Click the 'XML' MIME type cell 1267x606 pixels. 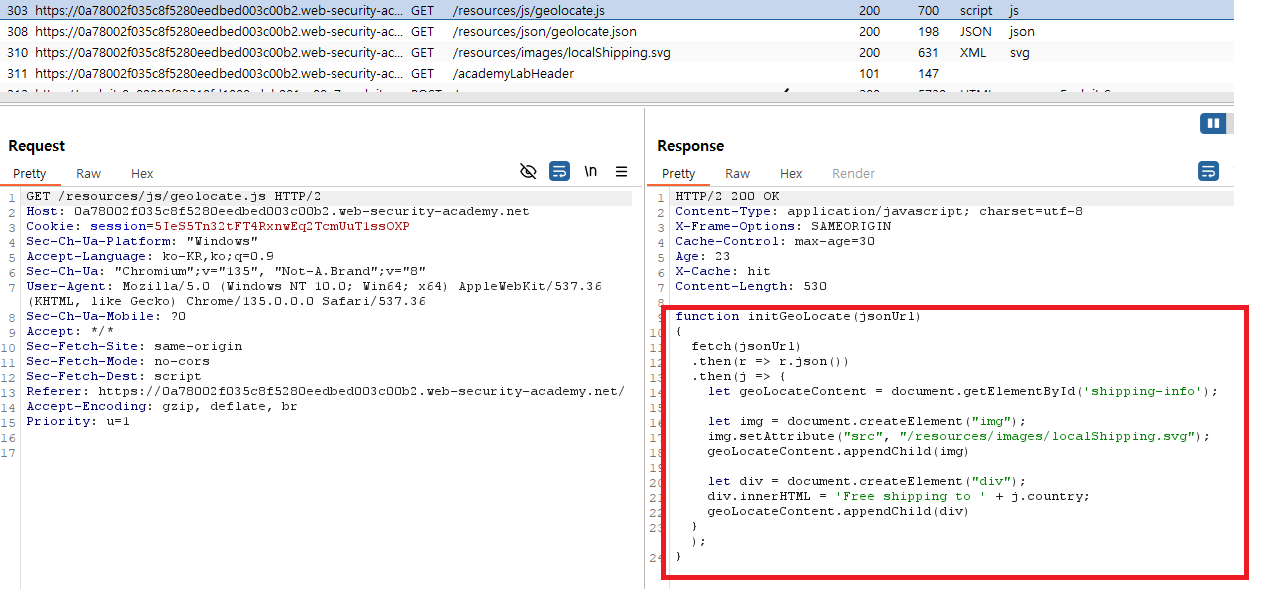point(973,52)
